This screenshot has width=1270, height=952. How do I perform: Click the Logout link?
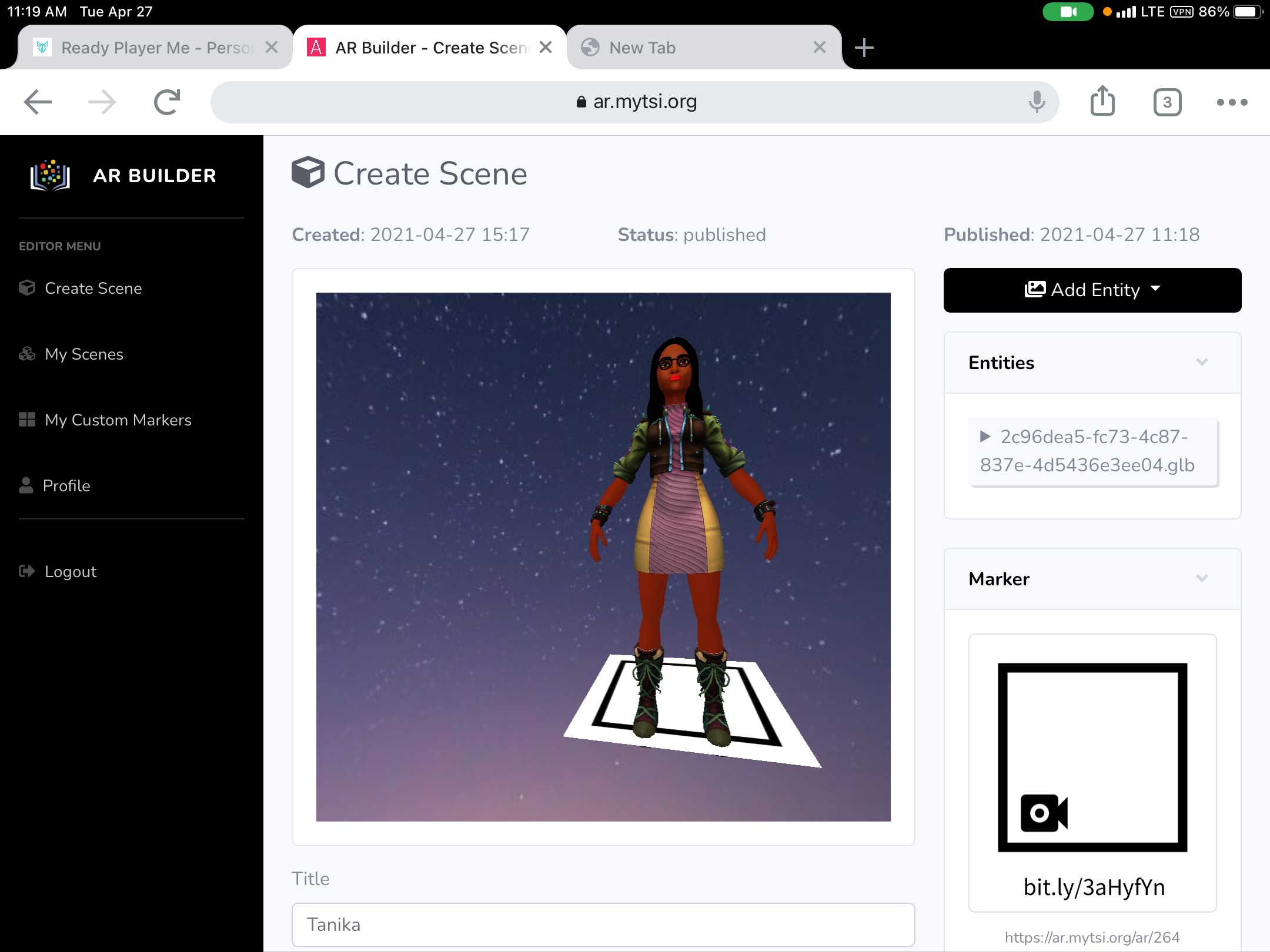click(x=70, y=571)
